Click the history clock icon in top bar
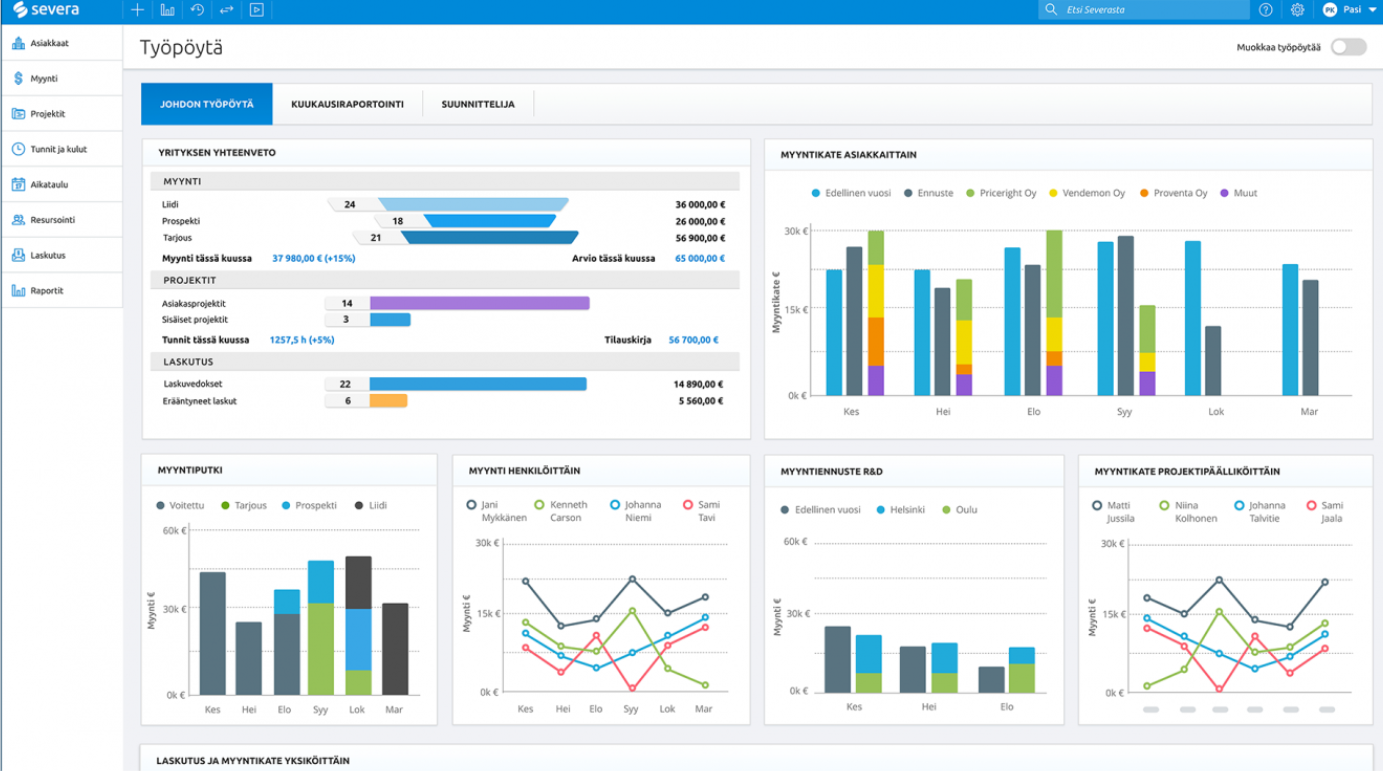 click(x=197, y=10)
